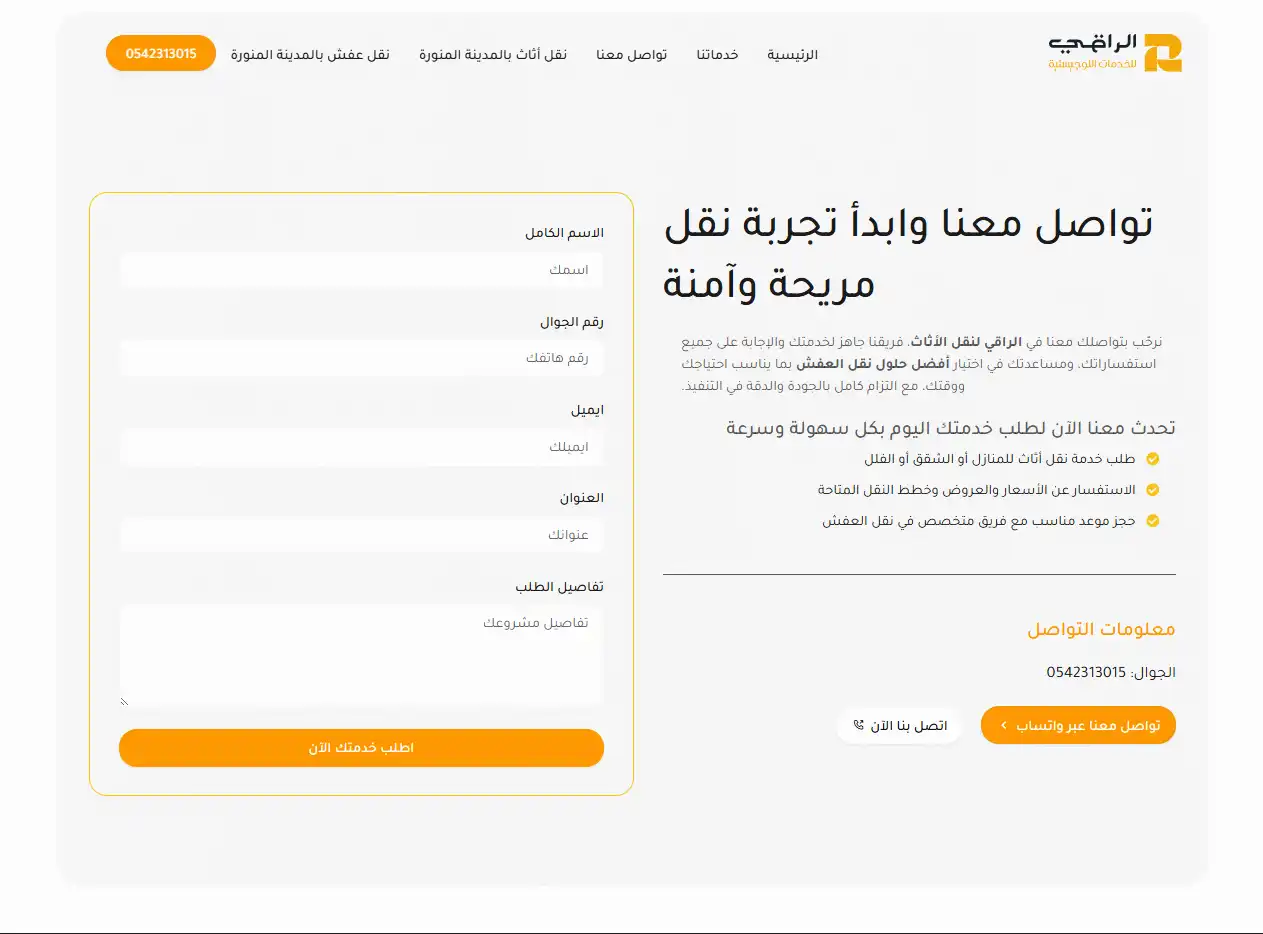The image size is (1263, 934).
Task: Click checkmark icon beside furniture moving request
Action: click(1152, 459)
